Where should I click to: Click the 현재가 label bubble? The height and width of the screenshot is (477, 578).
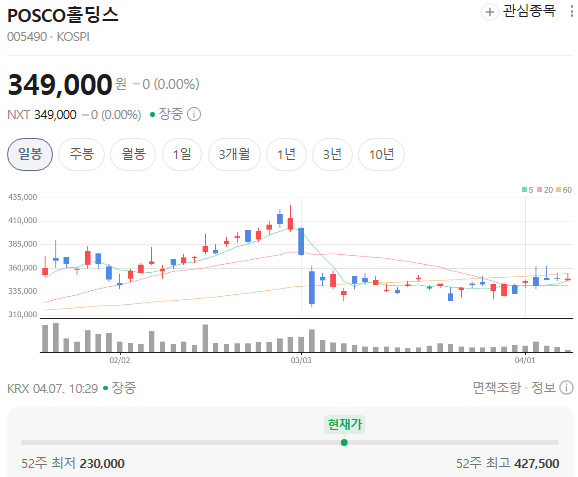point(345,424)
